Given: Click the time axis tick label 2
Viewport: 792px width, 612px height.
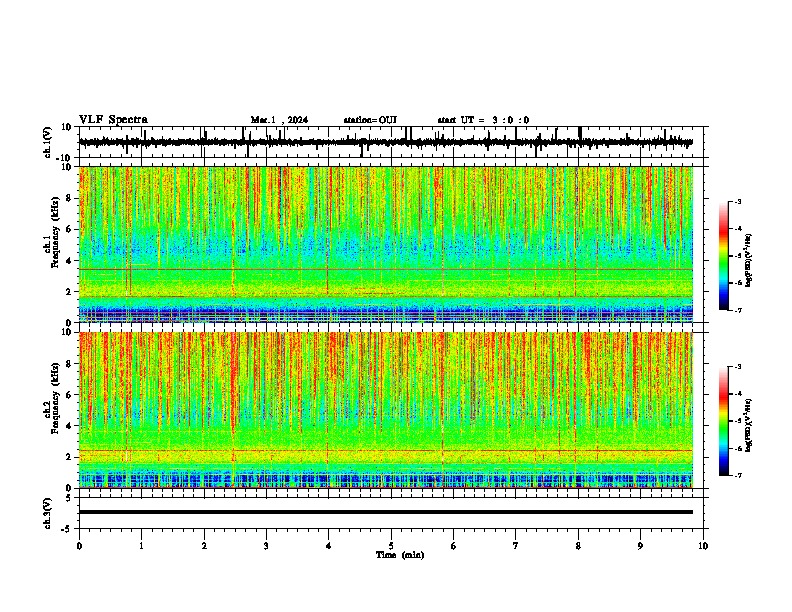Looking at the screenshot, I should [x=204, y=546].
